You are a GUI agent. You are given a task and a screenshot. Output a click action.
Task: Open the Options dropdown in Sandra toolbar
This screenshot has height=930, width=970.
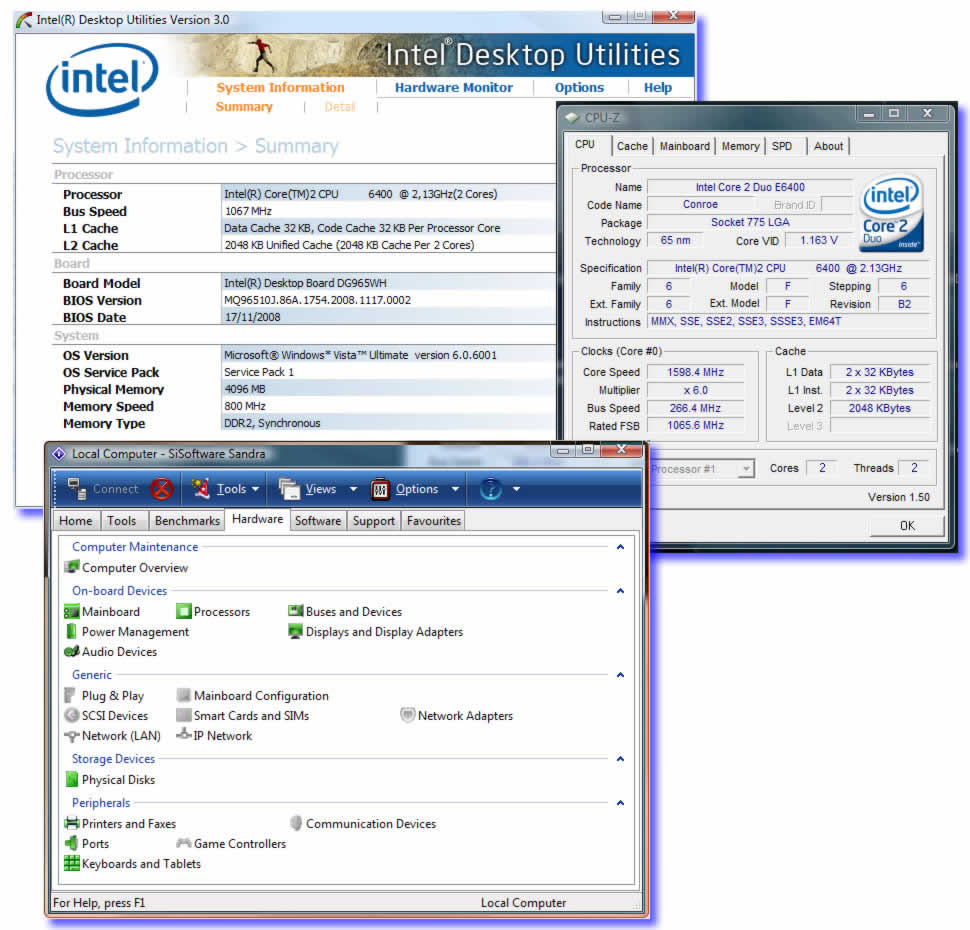coord(415,489)
